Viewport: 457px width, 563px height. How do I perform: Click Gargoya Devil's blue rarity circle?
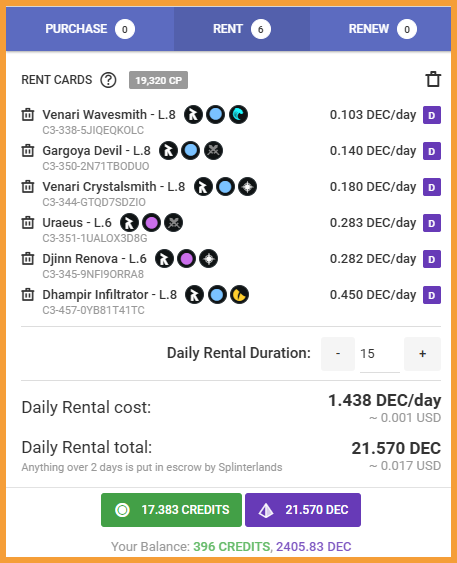pyautogui.click(x=191, y=150)
